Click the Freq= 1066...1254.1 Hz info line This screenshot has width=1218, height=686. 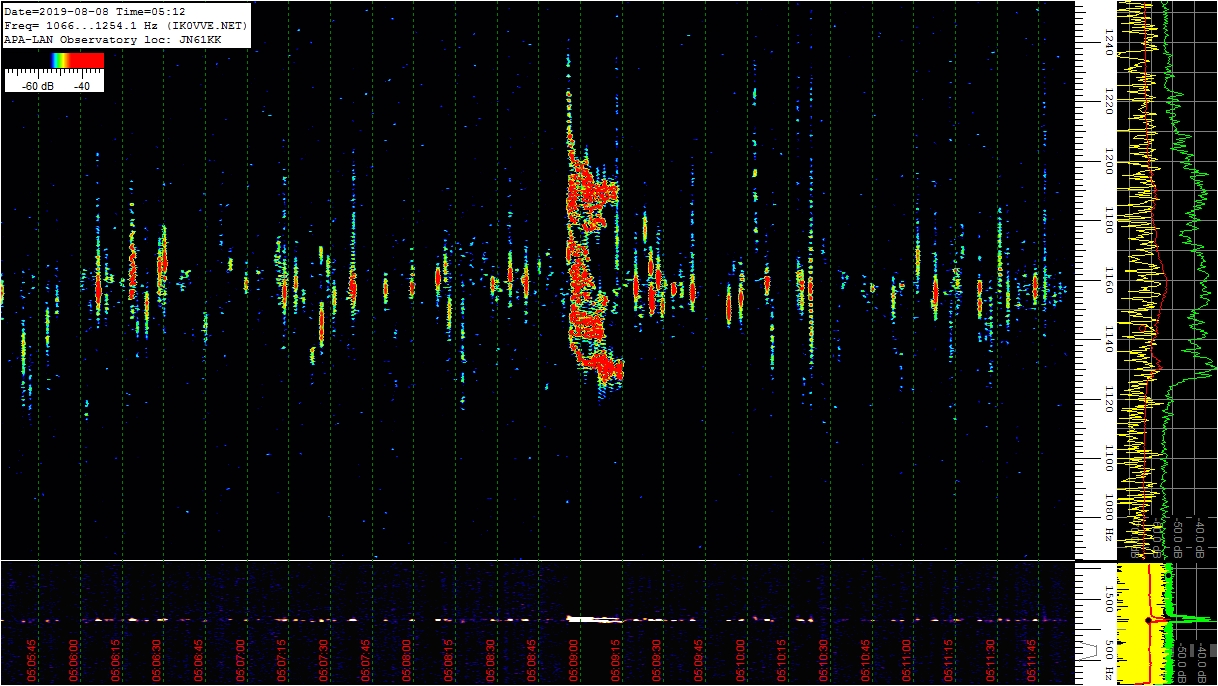click(125, 25)
